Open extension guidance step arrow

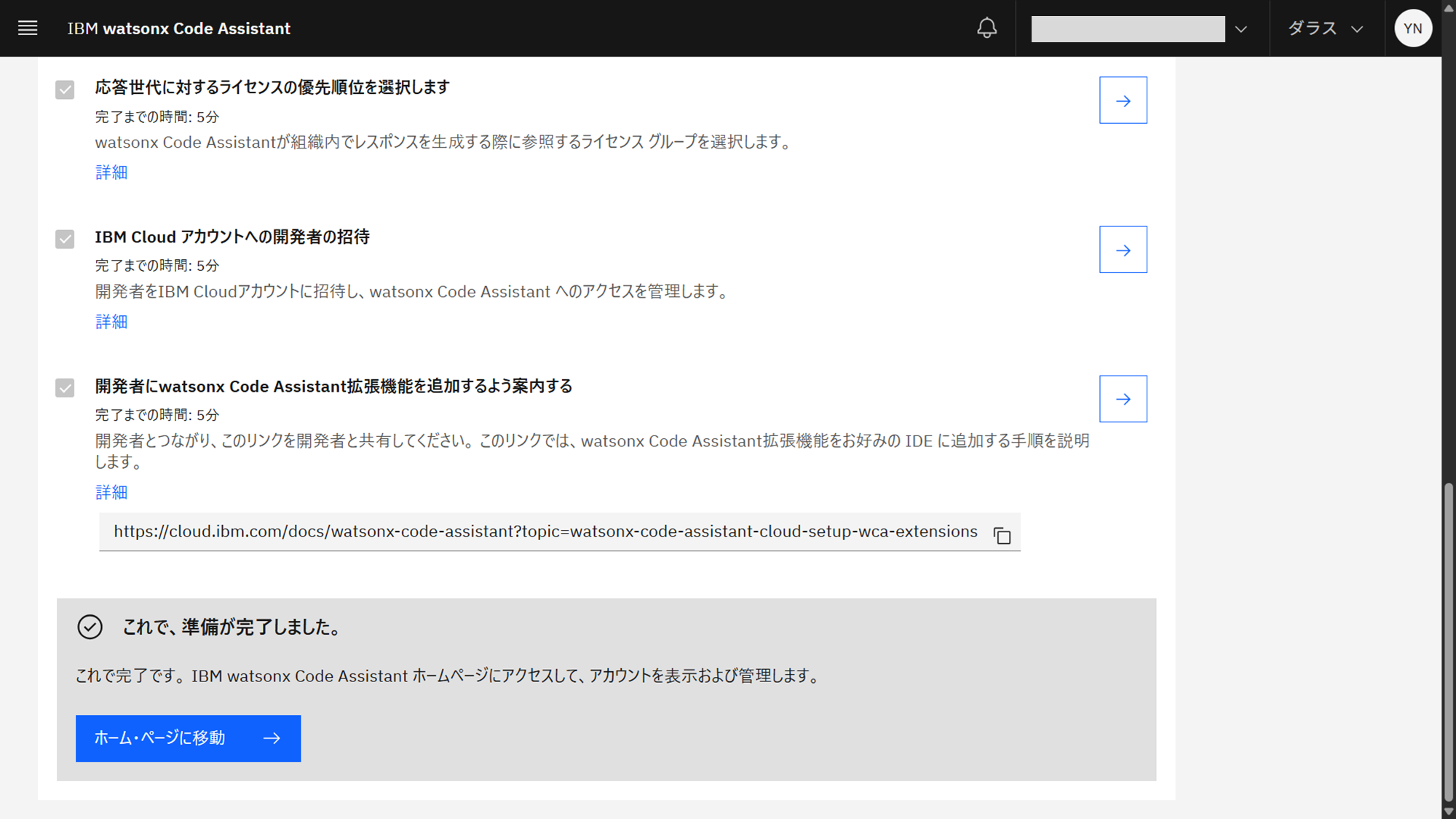(1123, 399)
